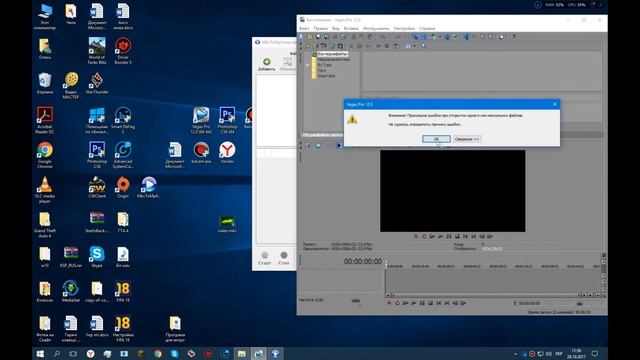Click the 00:00:00:00 timecode display

[363, 261]
